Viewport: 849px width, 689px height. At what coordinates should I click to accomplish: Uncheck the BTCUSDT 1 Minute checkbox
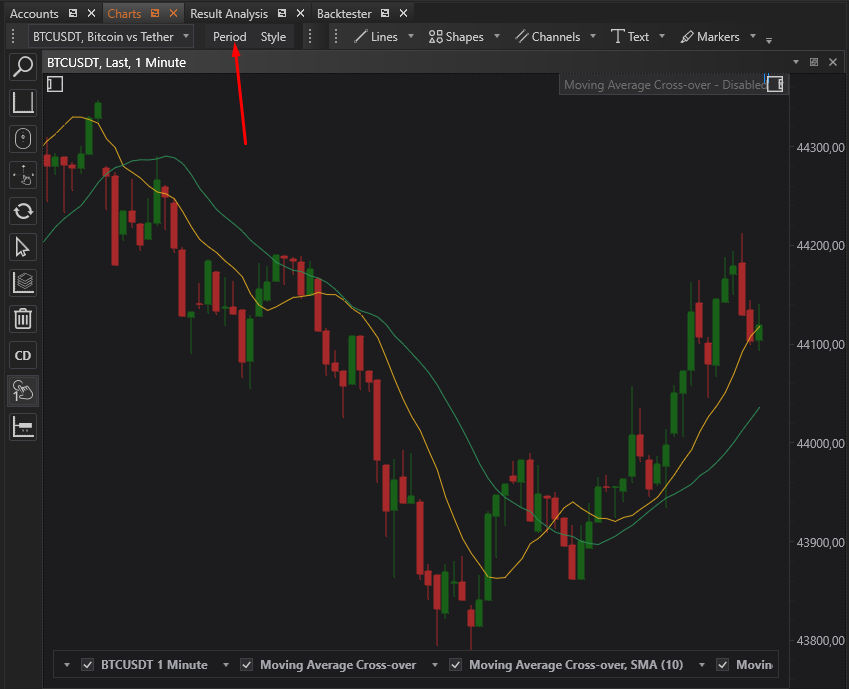(88, 664)
